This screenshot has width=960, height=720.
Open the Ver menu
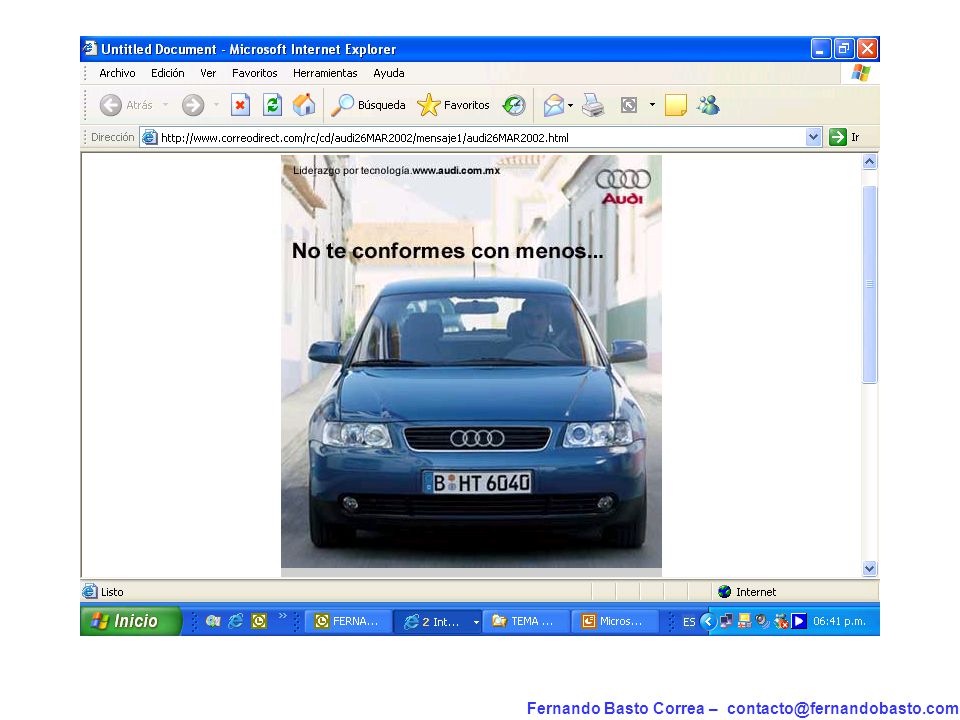coord(208,73)
